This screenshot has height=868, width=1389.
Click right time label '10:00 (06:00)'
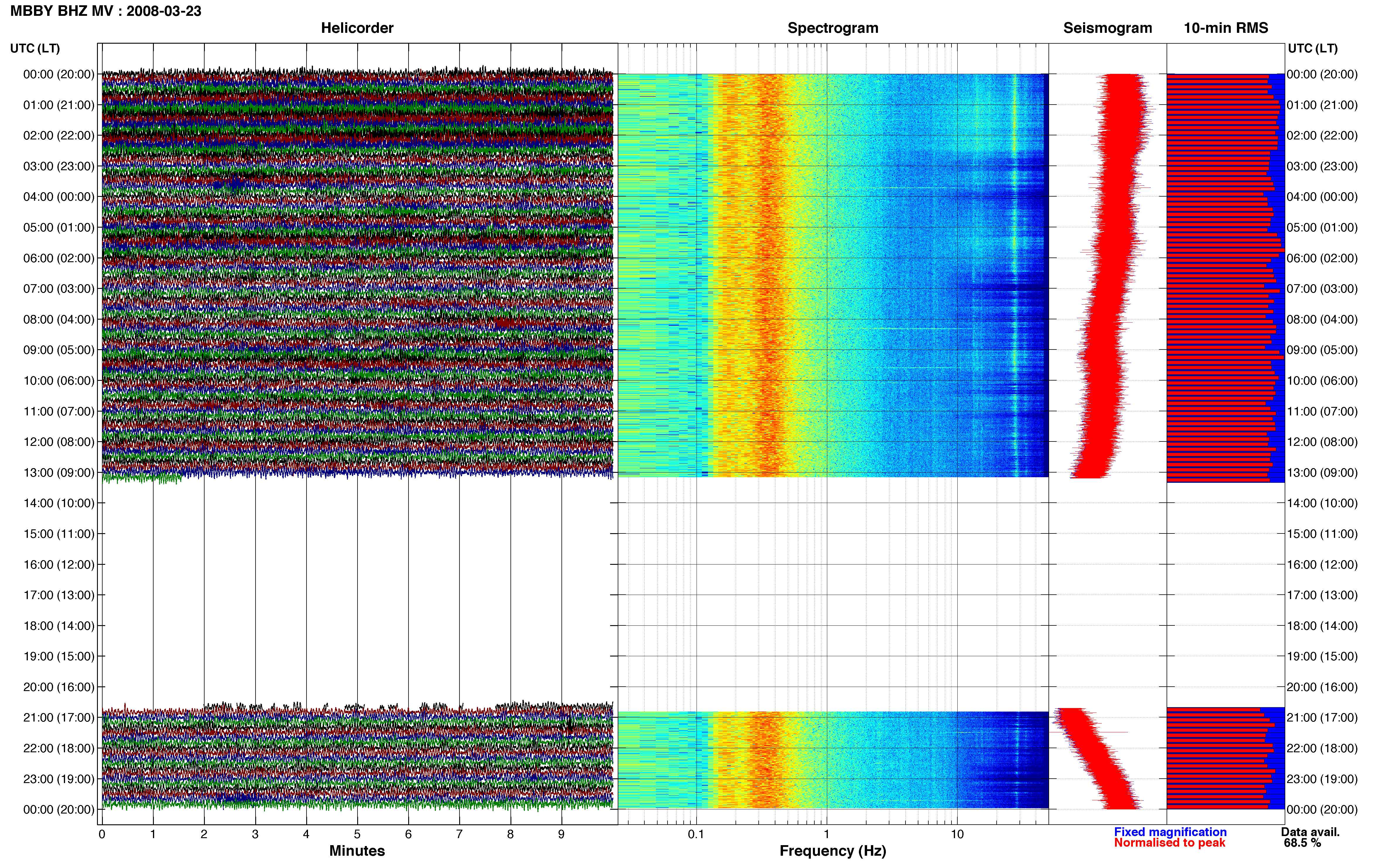[1322, 381]
